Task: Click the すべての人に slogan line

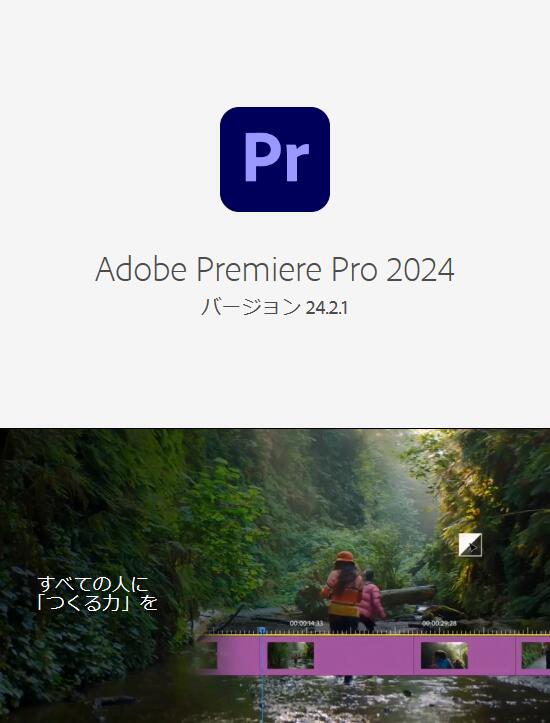Action: coord(93,584)
